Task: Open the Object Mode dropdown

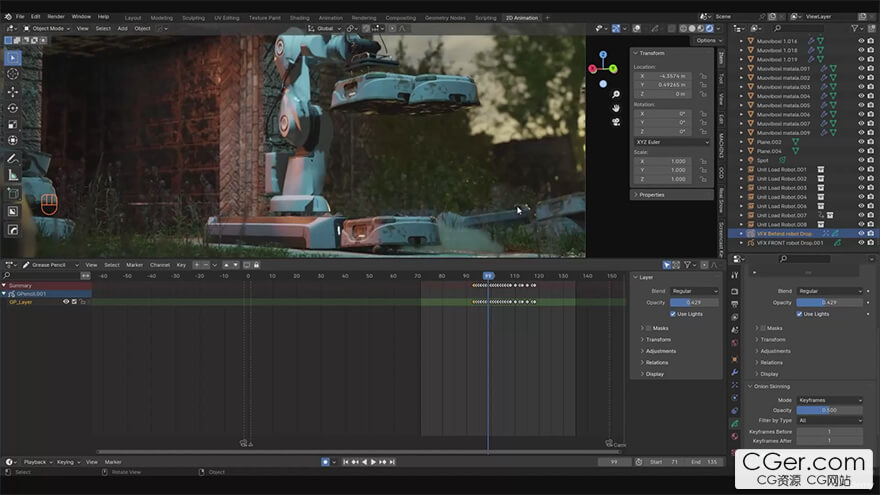Action: (x=47, y=29)
